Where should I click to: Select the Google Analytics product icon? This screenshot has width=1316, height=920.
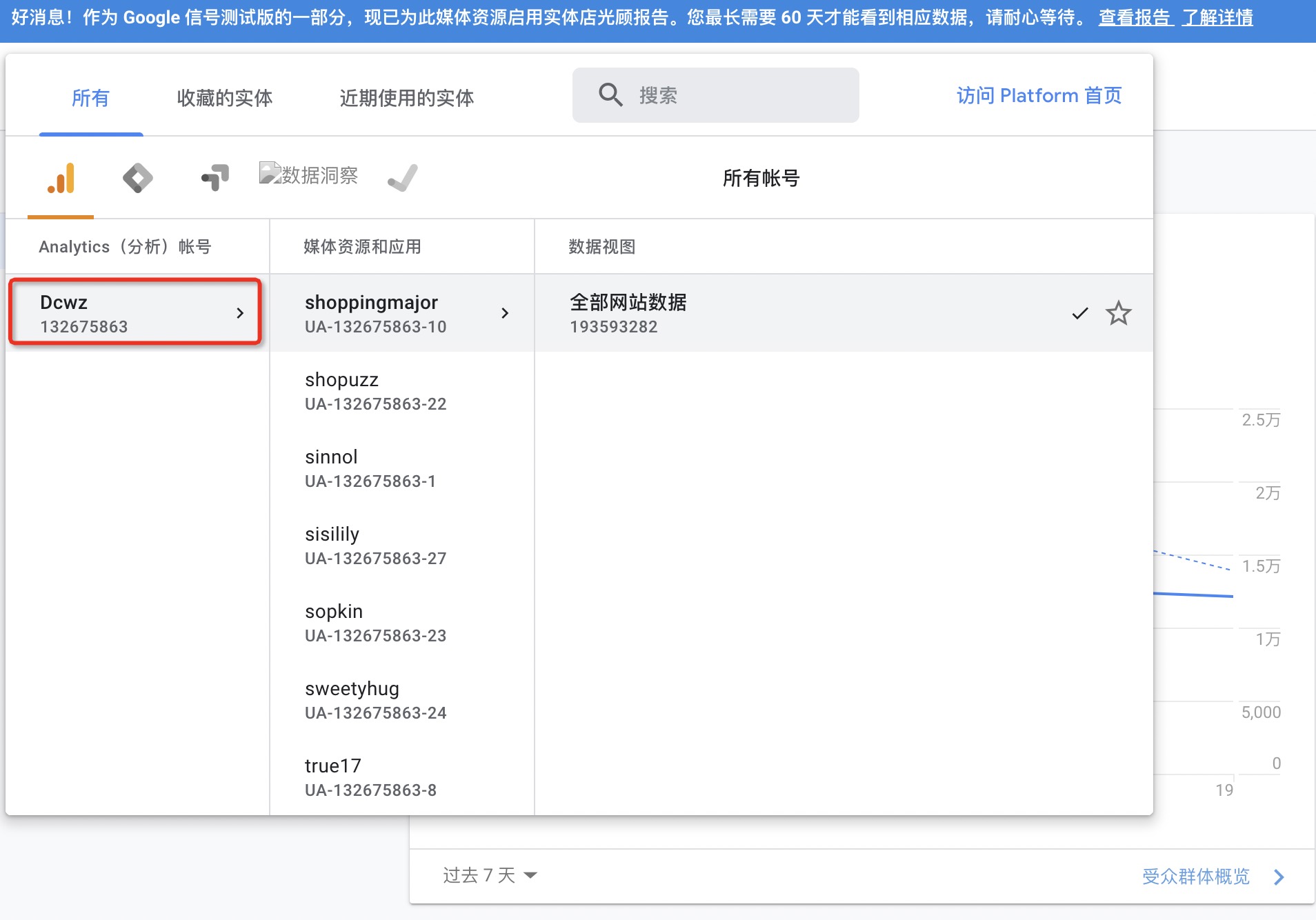click(x=61, y=178)
